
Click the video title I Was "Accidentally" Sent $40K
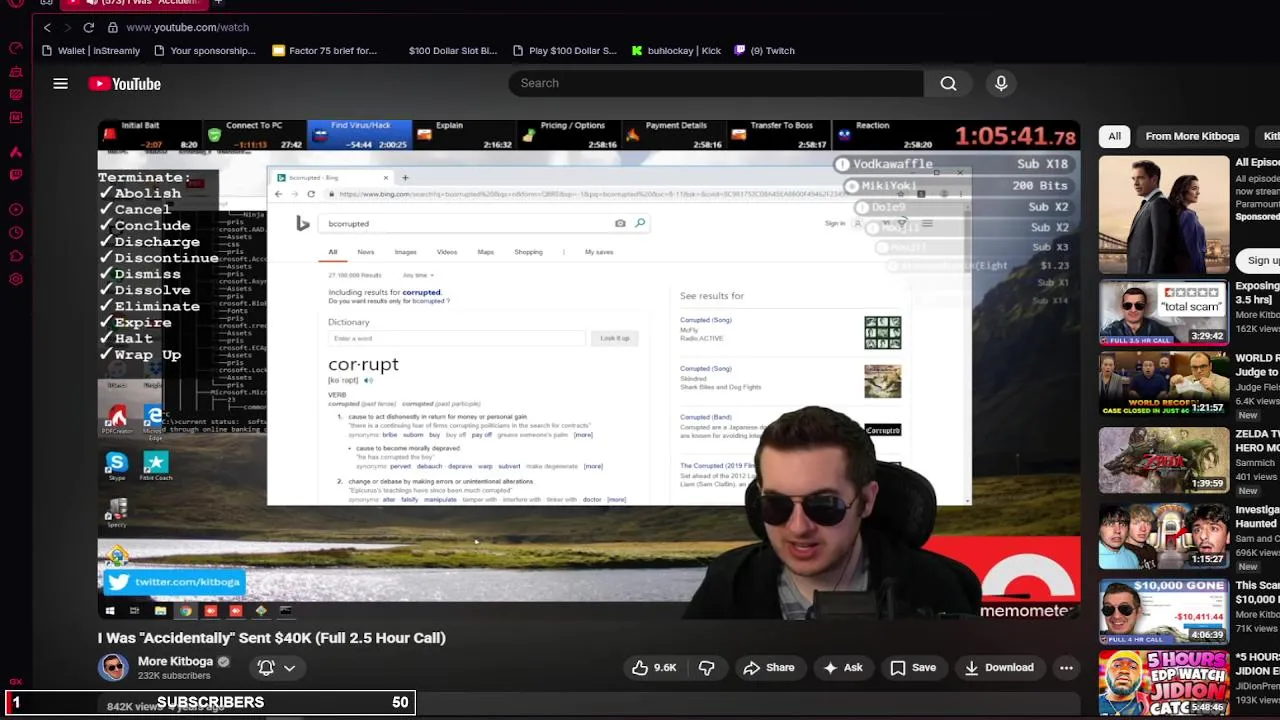pyautogui.click(x=272, y=638)
